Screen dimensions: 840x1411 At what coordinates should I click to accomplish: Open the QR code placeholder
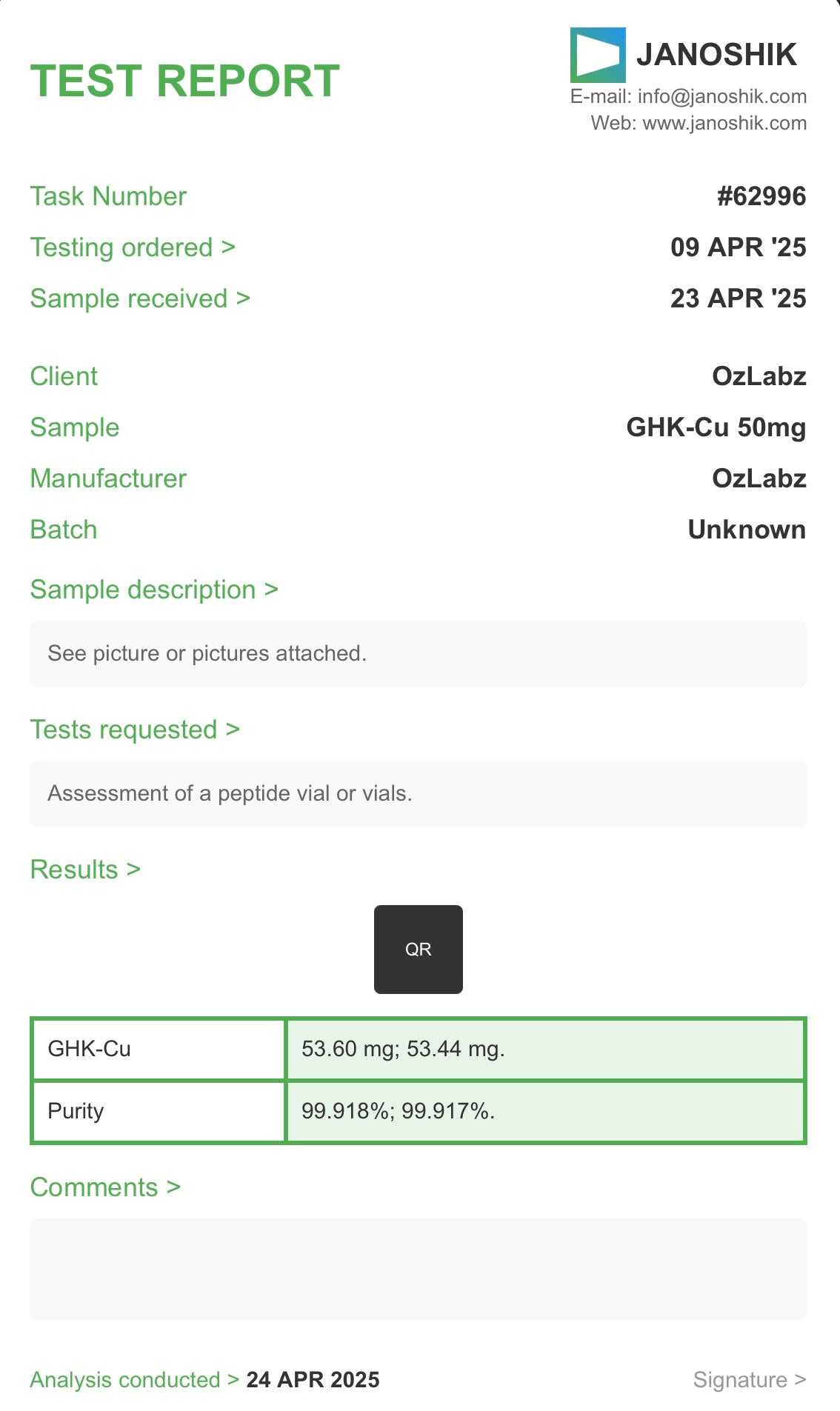click(418, 949)
